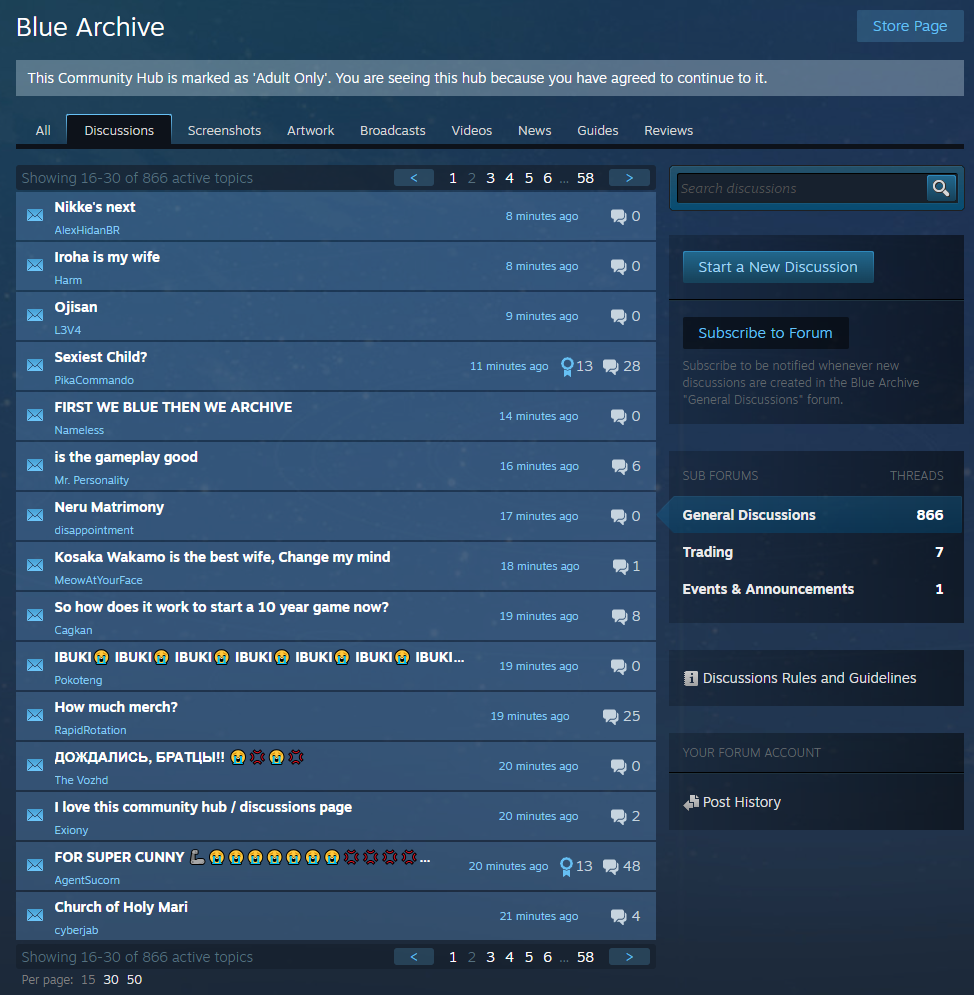Click envelope icon beside Ojisan thread

pos(35,315)
